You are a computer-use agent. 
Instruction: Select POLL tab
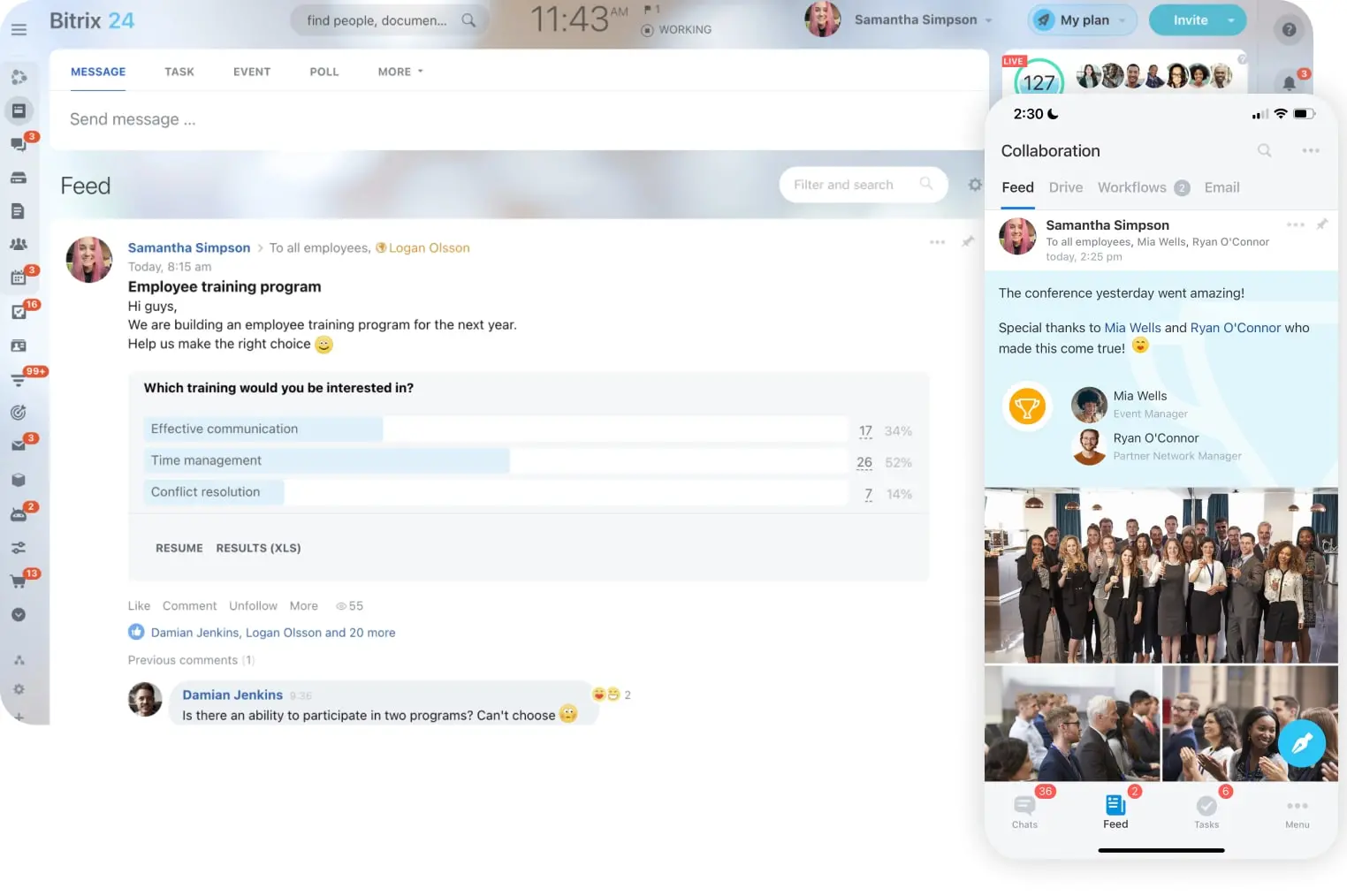(324, 72)
